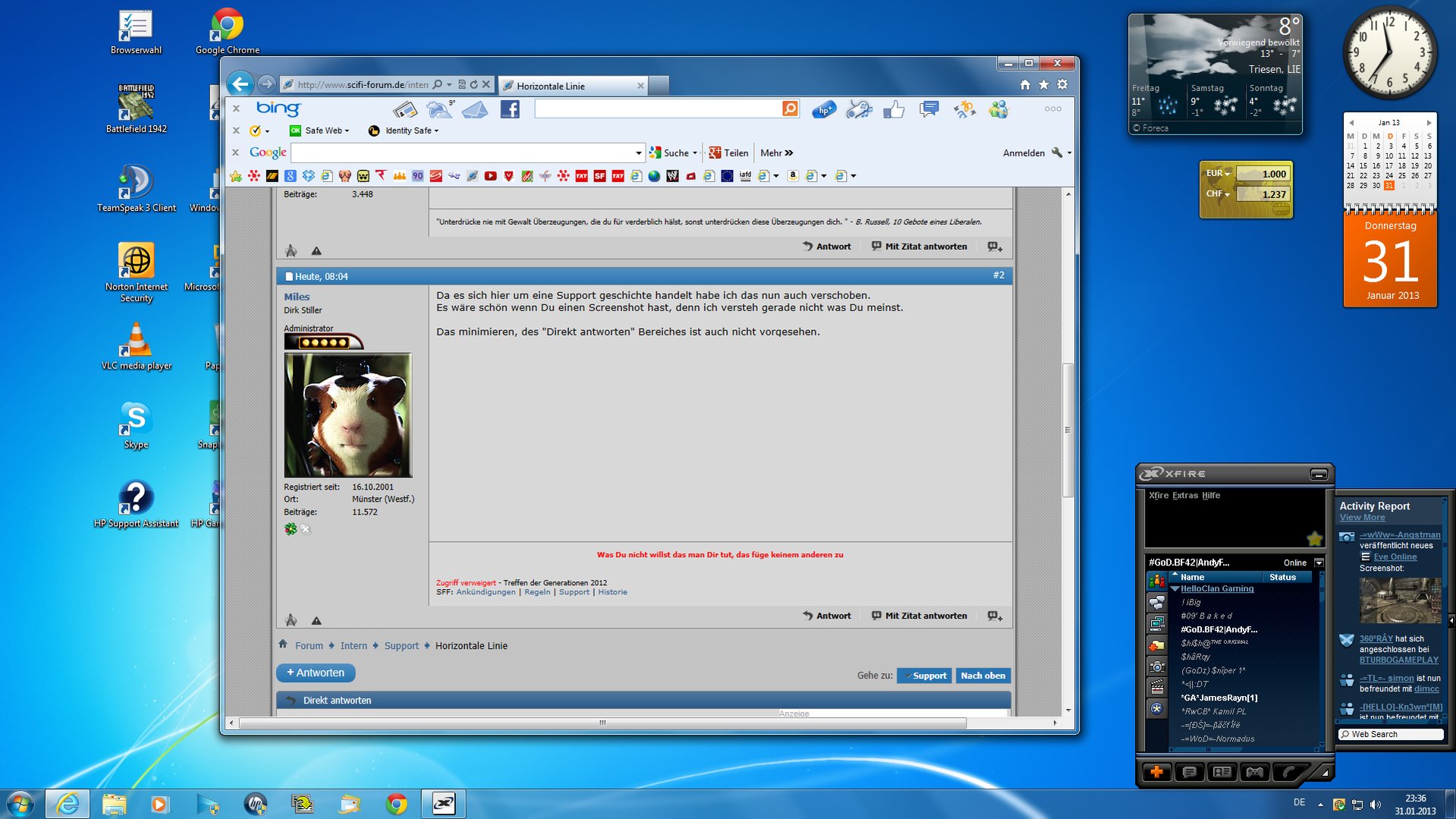Collapse the HelloClan Gaming friends group
This screenshot has height=819, width=1456.
1175,589
